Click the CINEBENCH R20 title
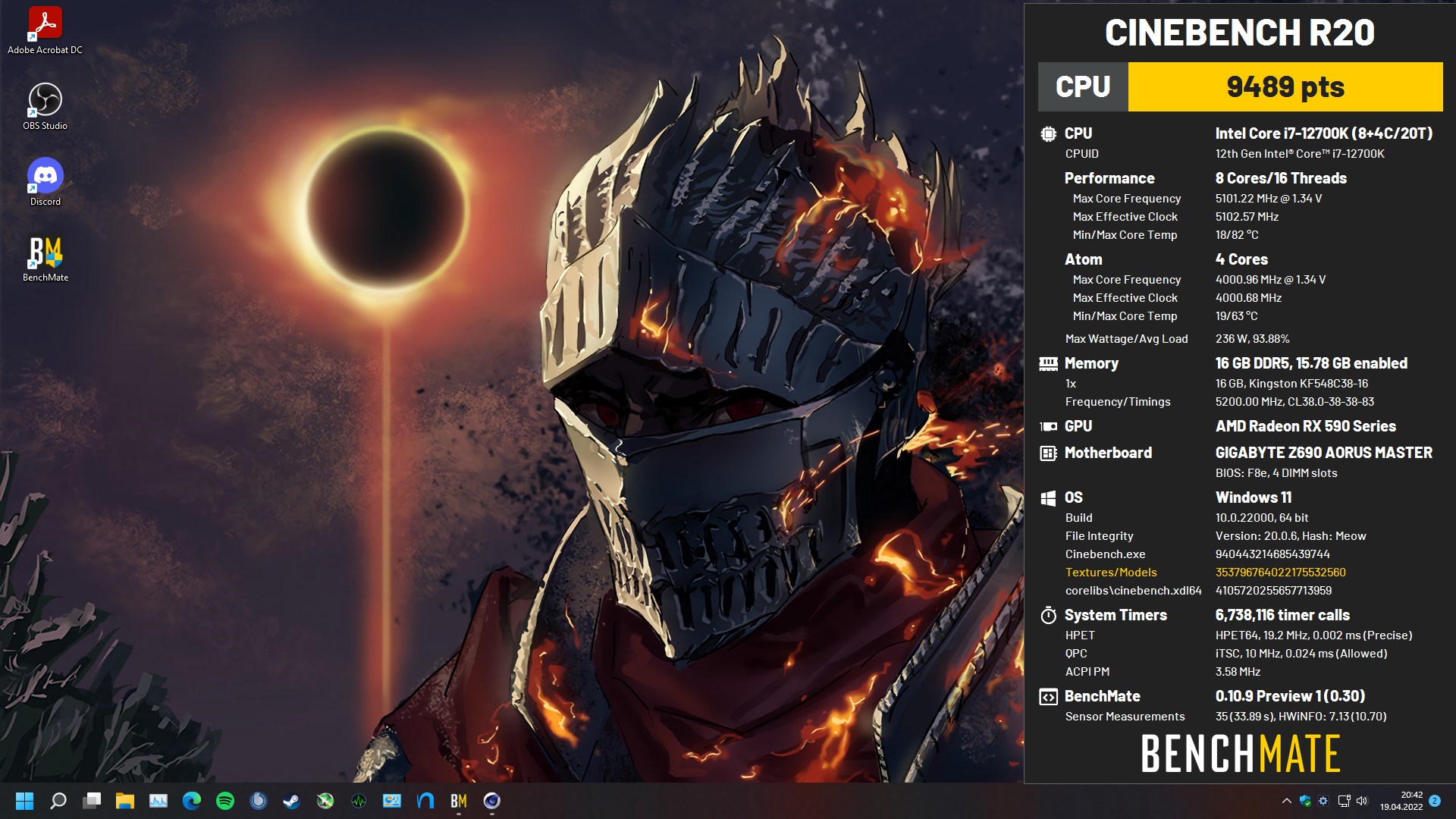The image size is (1456, 819). point(1239,33)
